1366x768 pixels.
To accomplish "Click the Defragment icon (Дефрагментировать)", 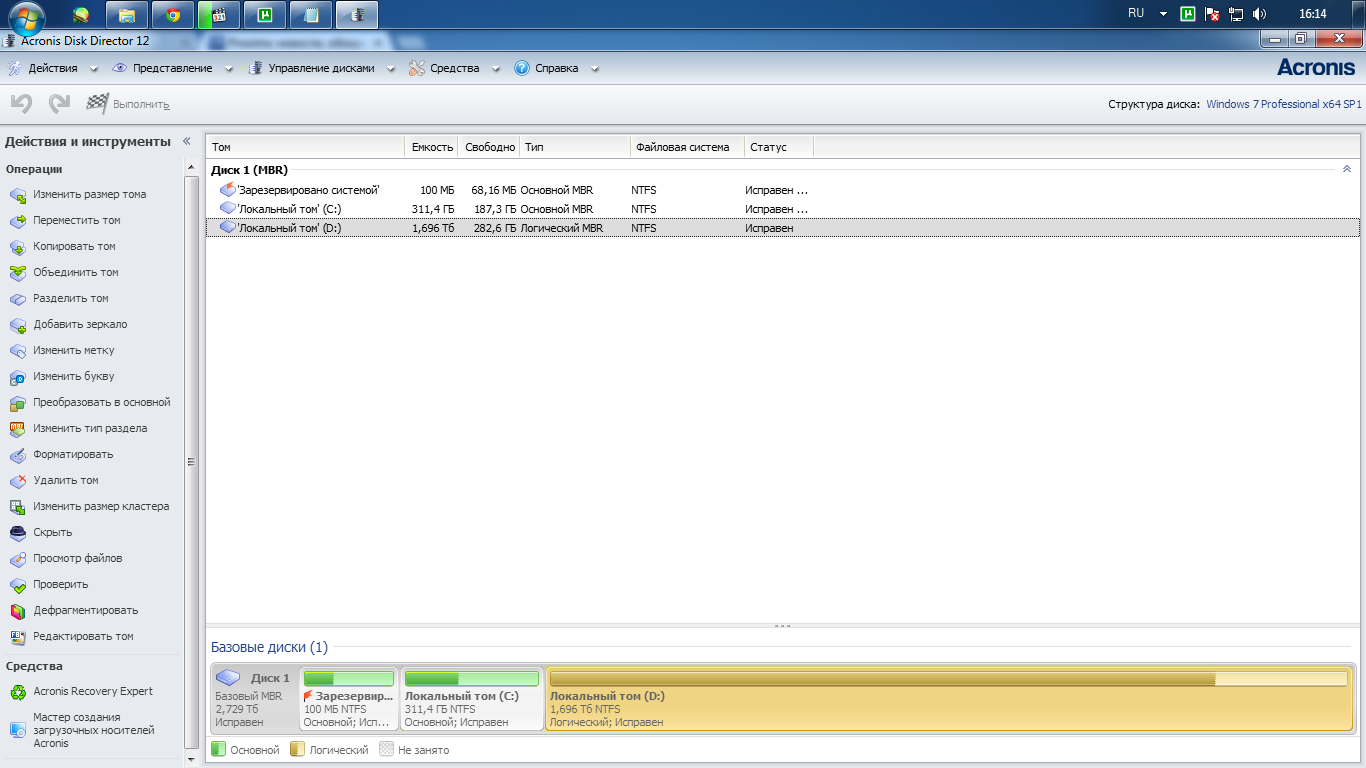I will click(17, 611).
